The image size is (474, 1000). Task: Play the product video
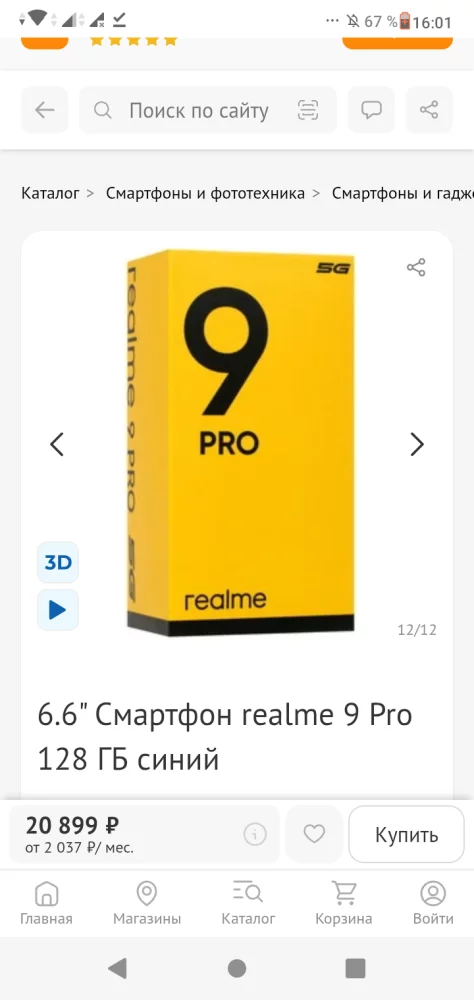pyautogui.click(x=58, y=610)
